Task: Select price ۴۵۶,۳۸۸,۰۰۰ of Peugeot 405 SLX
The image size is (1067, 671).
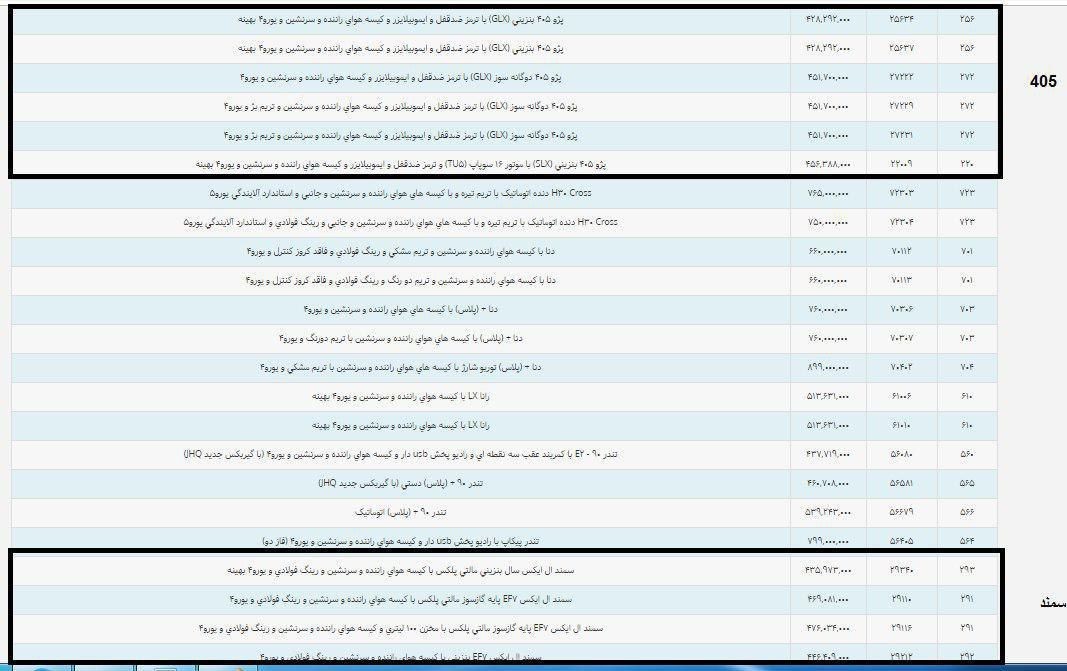Action: tap(827, 164)
